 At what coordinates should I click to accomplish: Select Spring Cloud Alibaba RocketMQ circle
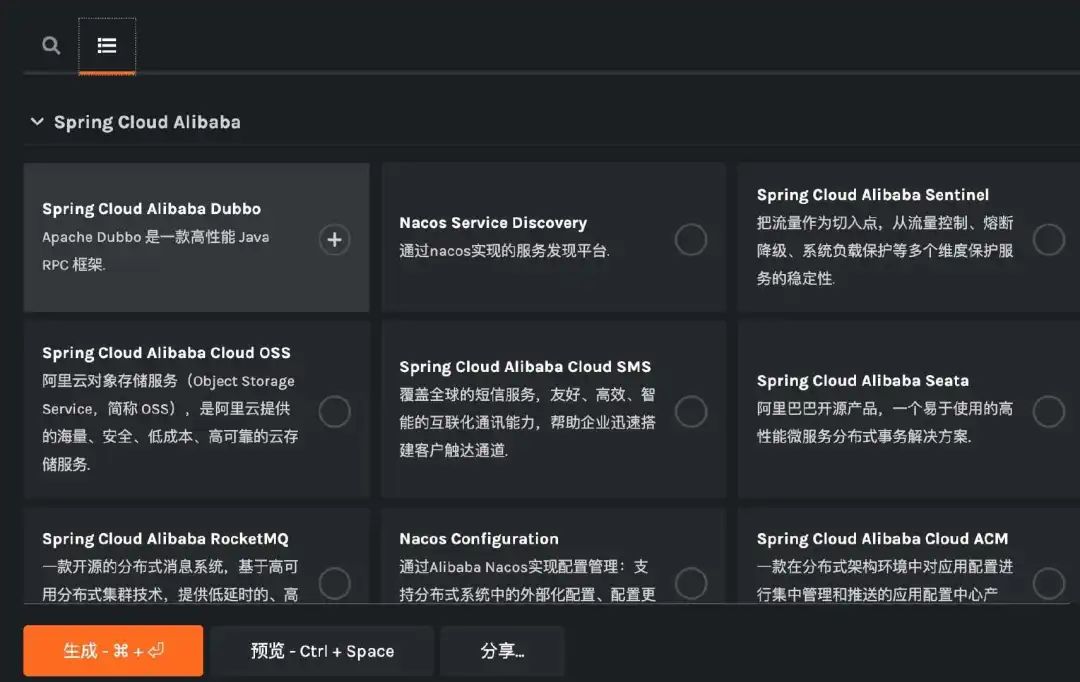[x=335, y=583]
